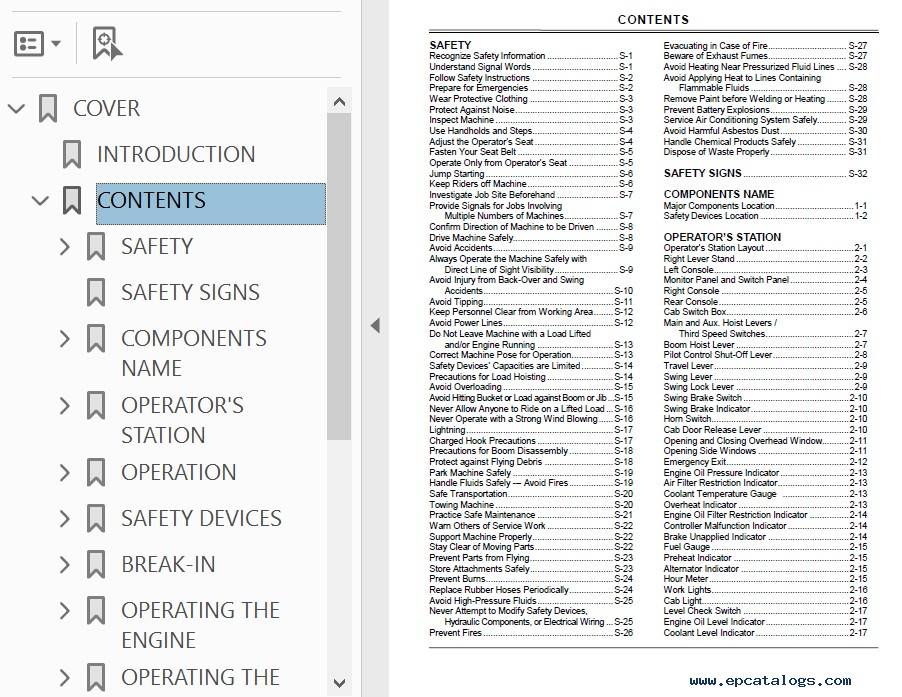902x697 pixels.
Task: Click the 'Fasten Your Seat Belt' entry
Action: click(530, 152)
